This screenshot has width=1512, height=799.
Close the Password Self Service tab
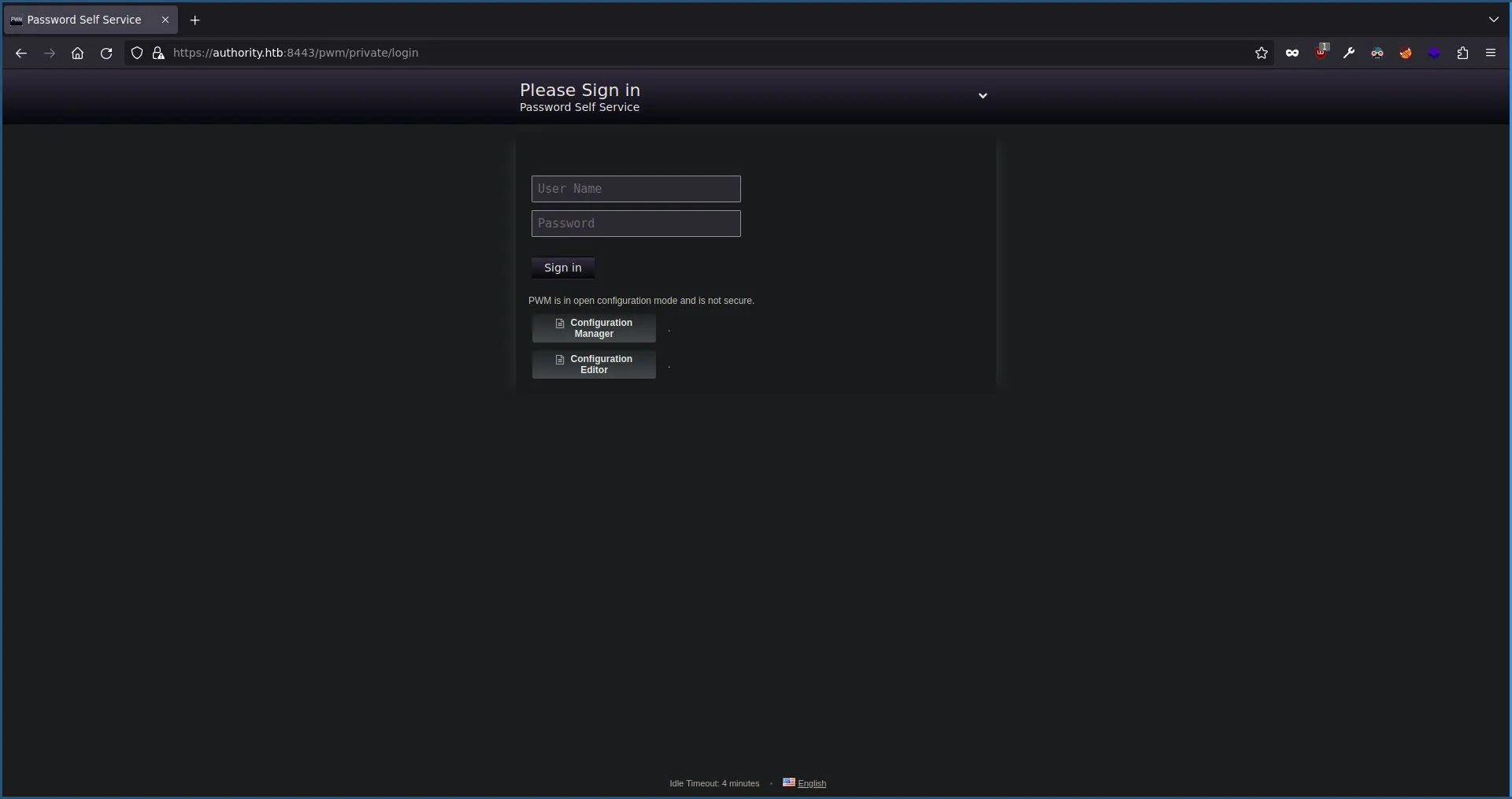click(x=165, y=20)
